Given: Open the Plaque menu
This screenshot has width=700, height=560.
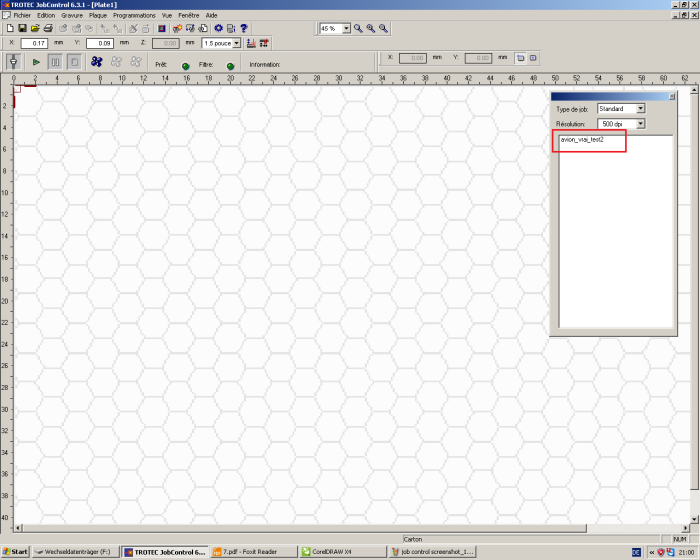Looking at the screenshot, I should point(98,15).
